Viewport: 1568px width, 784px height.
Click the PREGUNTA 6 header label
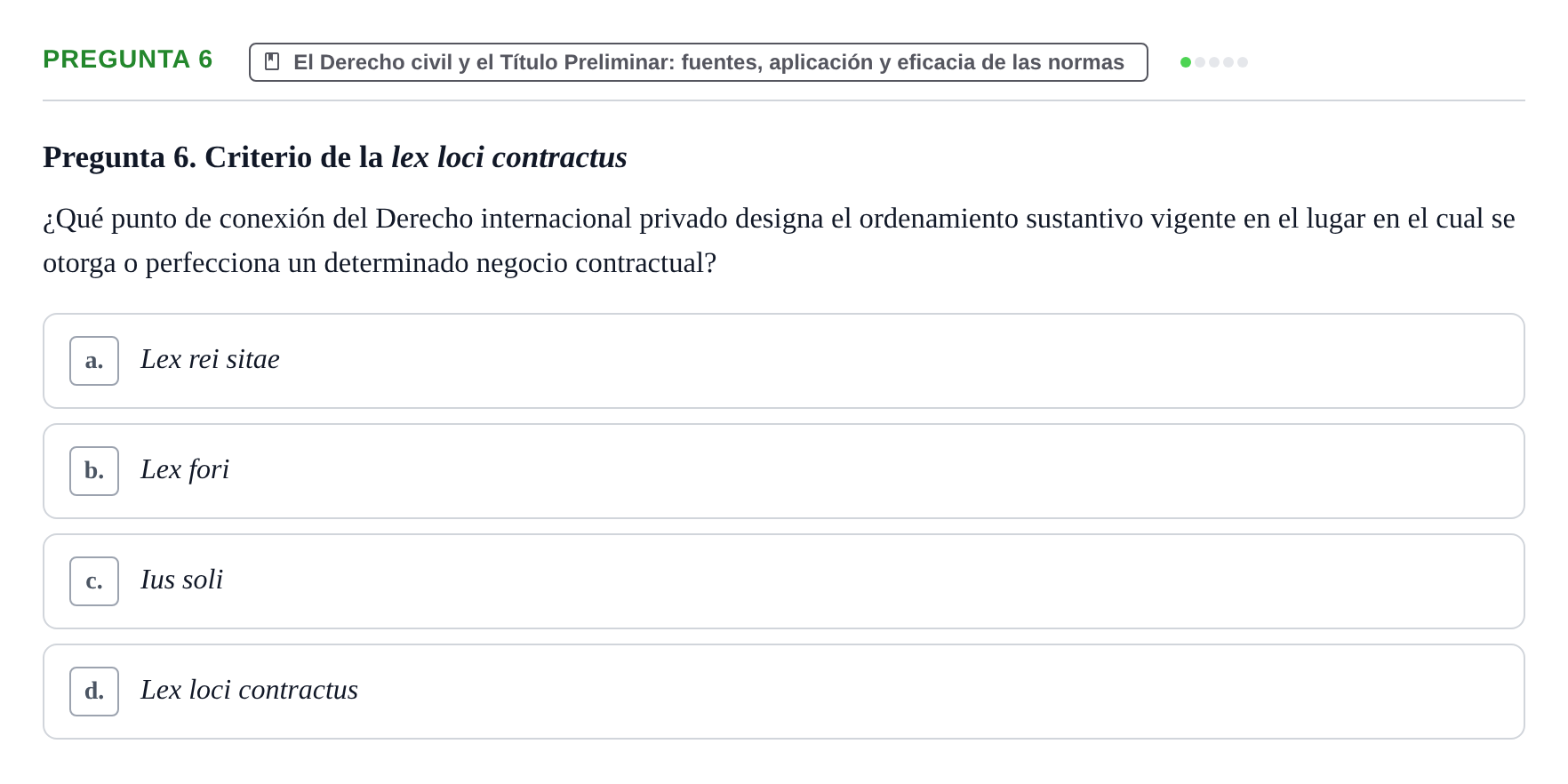coord(128,60)
